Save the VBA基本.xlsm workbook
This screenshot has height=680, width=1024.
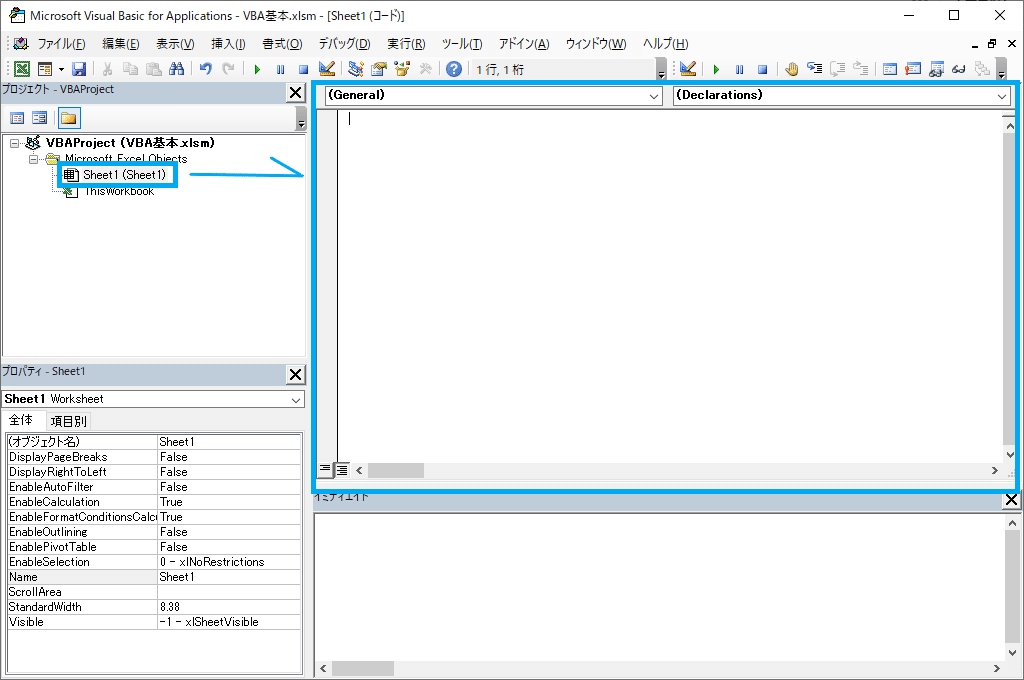tap(79, 69)
